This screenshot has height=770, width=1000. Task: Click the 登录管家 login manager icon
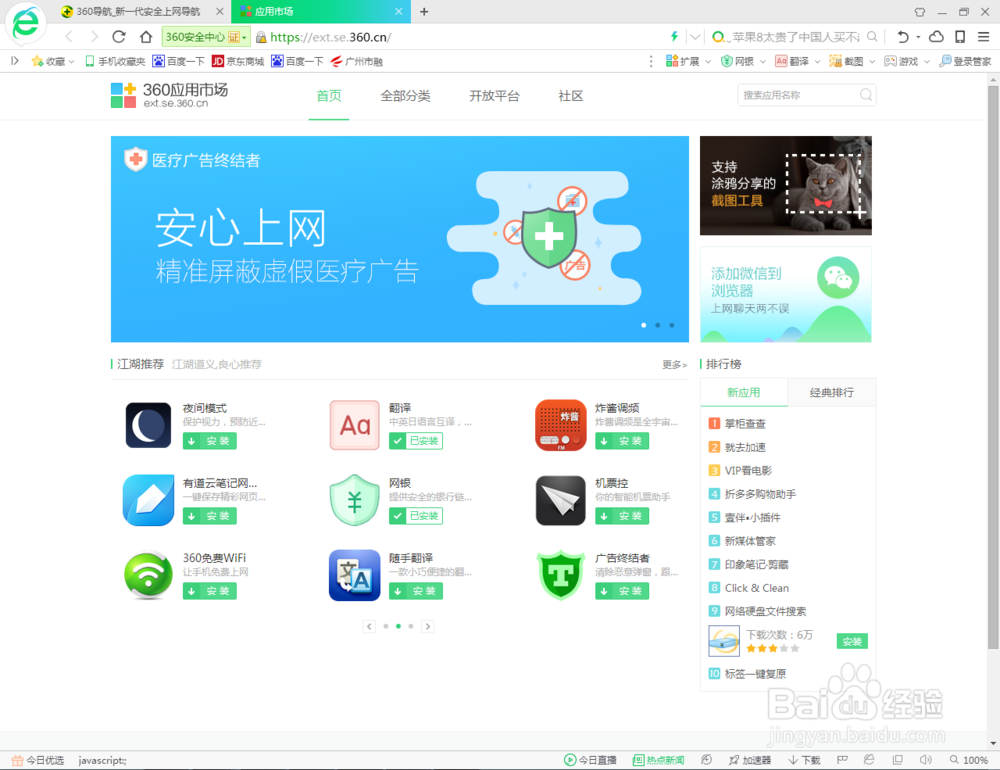[x=965, y=61]
